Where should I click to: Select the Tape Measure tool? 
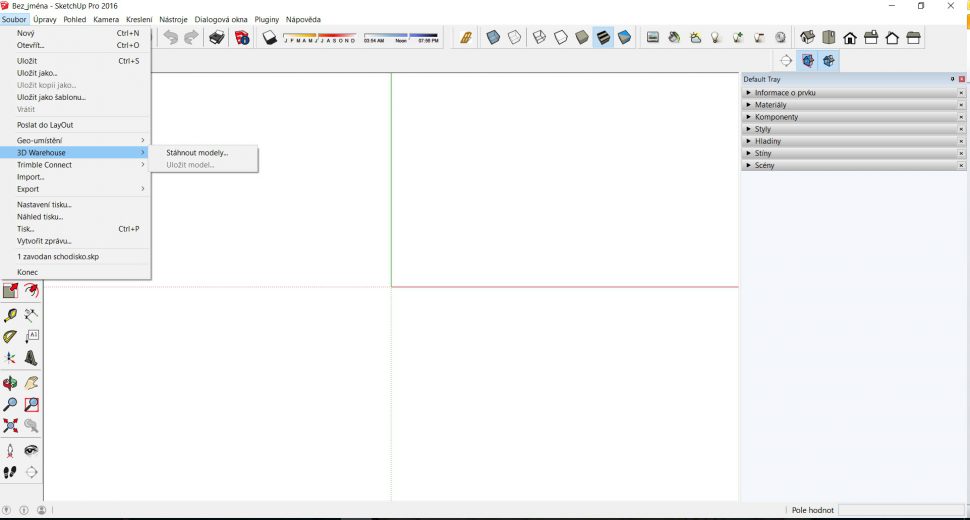pos(11,315)
